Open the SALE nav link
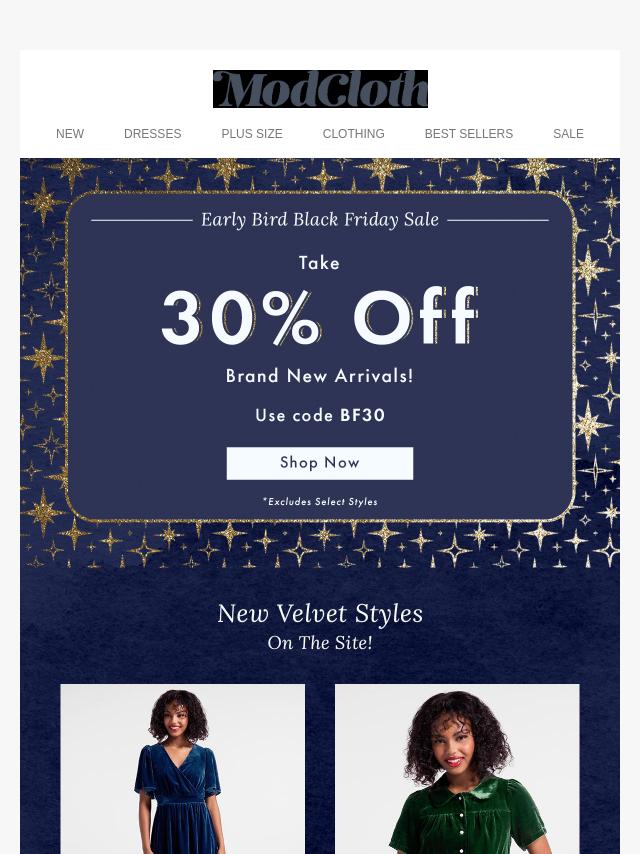 pyautogui.click(x=568, y=133)
